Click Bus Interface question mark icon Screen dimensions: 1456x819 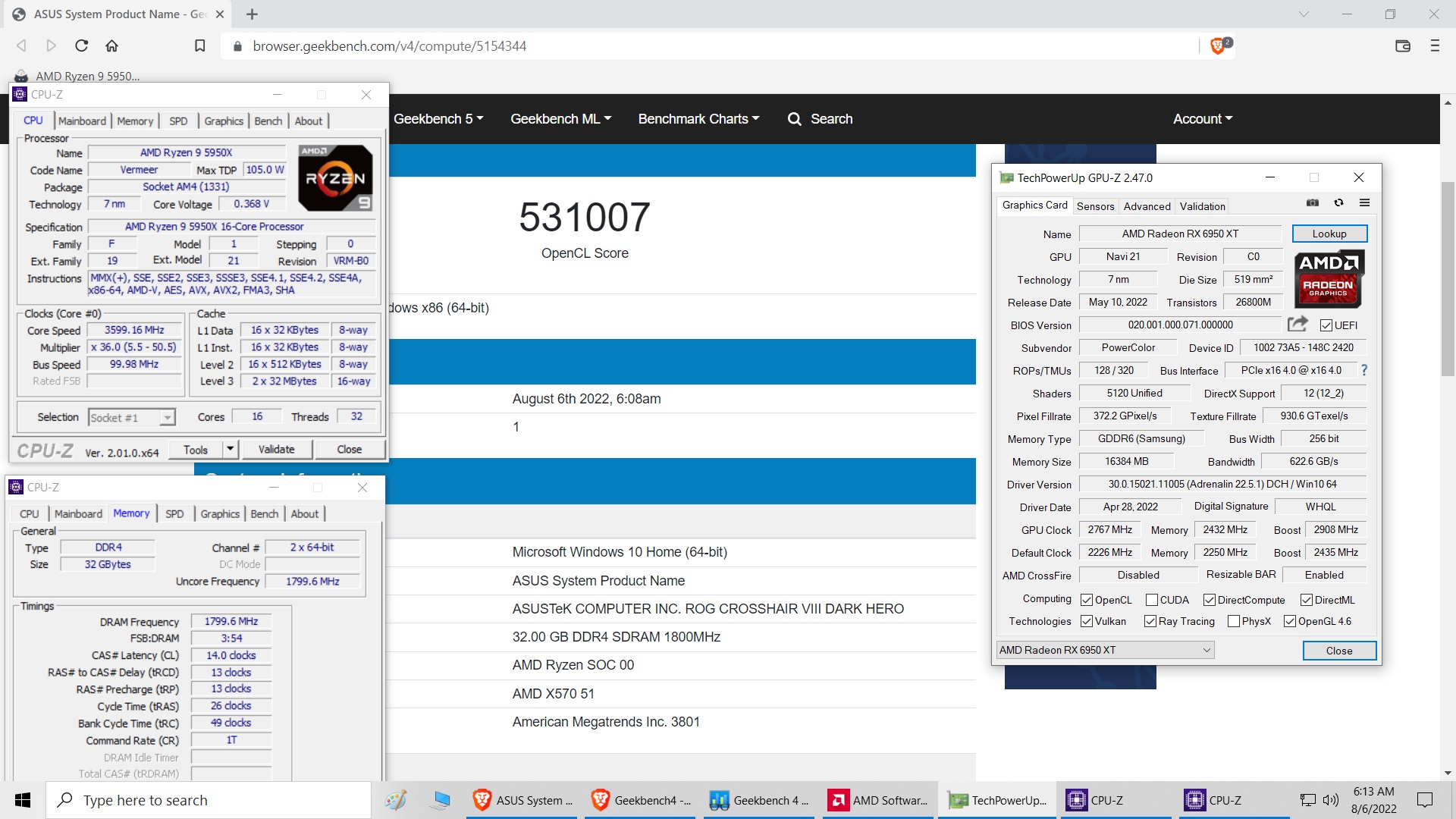point(1364,370)
